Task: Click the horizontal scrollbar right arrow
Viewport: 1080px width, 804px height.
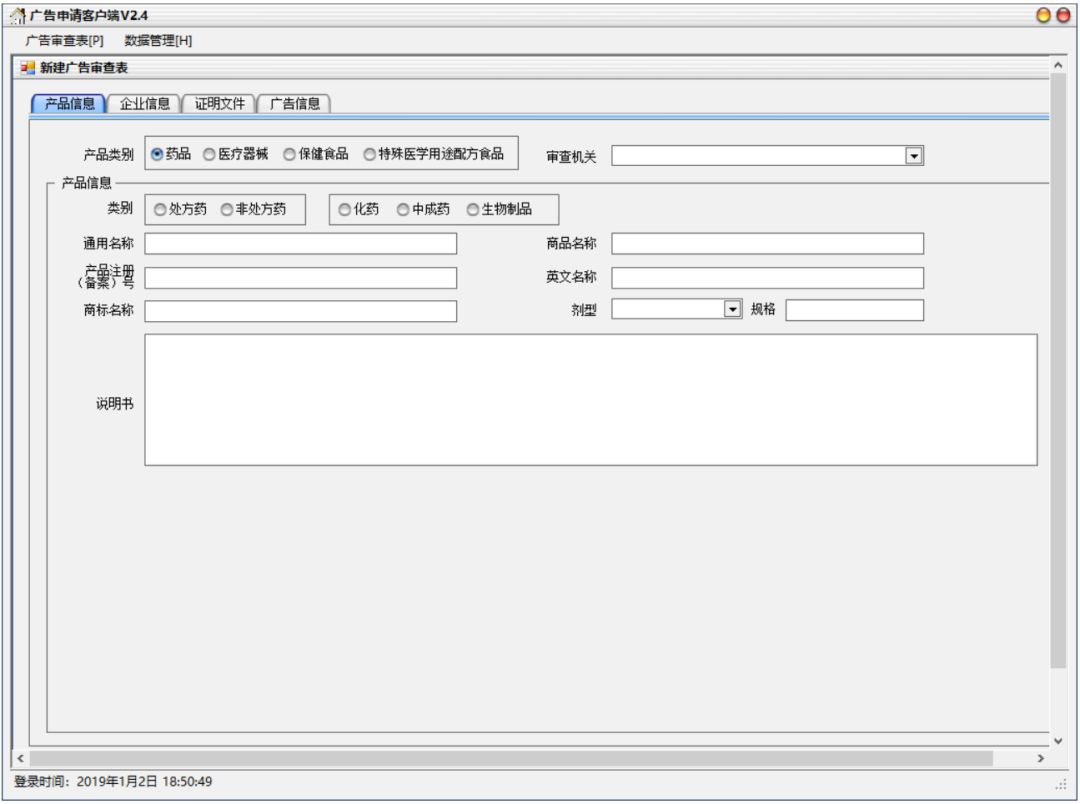Action: [x=1041, y=759]
